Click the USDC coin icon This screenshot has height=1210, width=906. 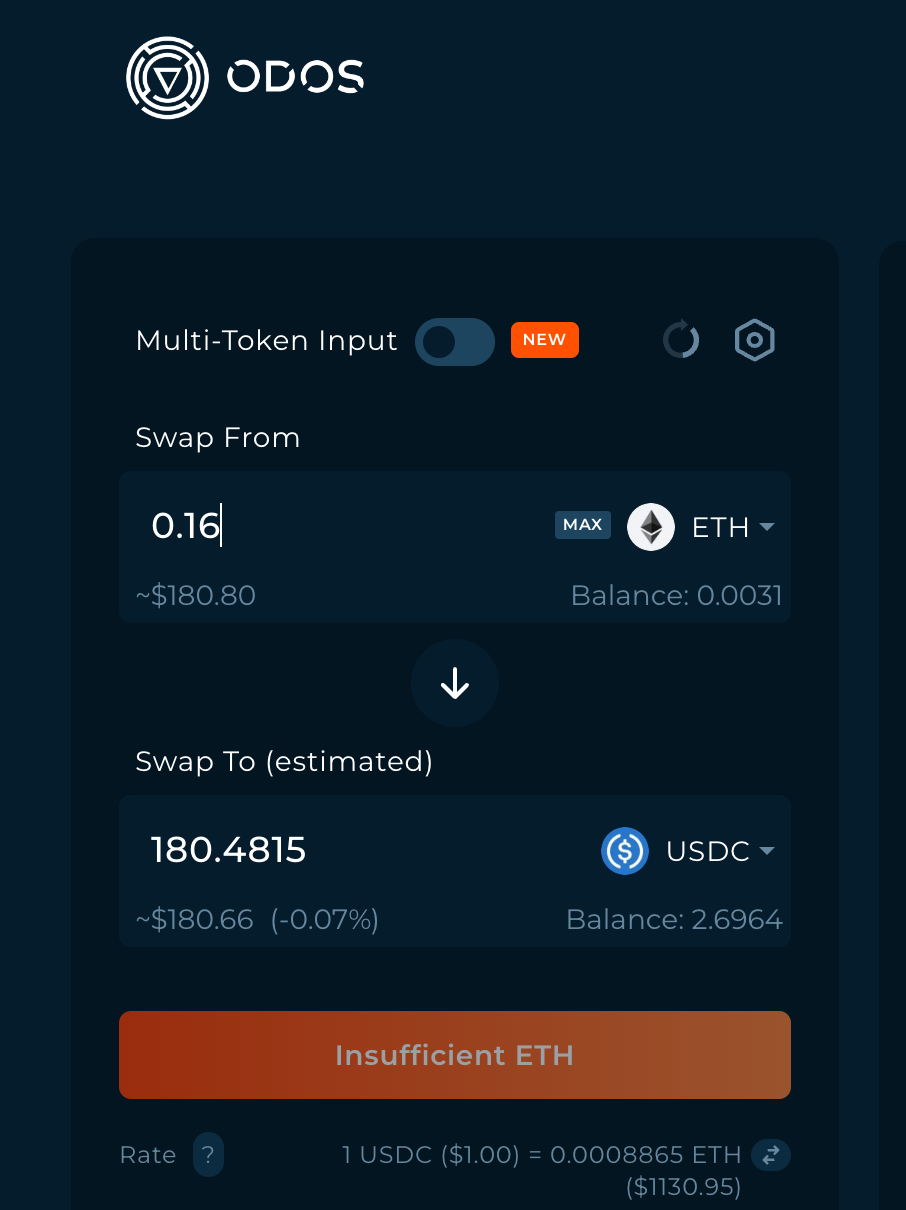625,851
